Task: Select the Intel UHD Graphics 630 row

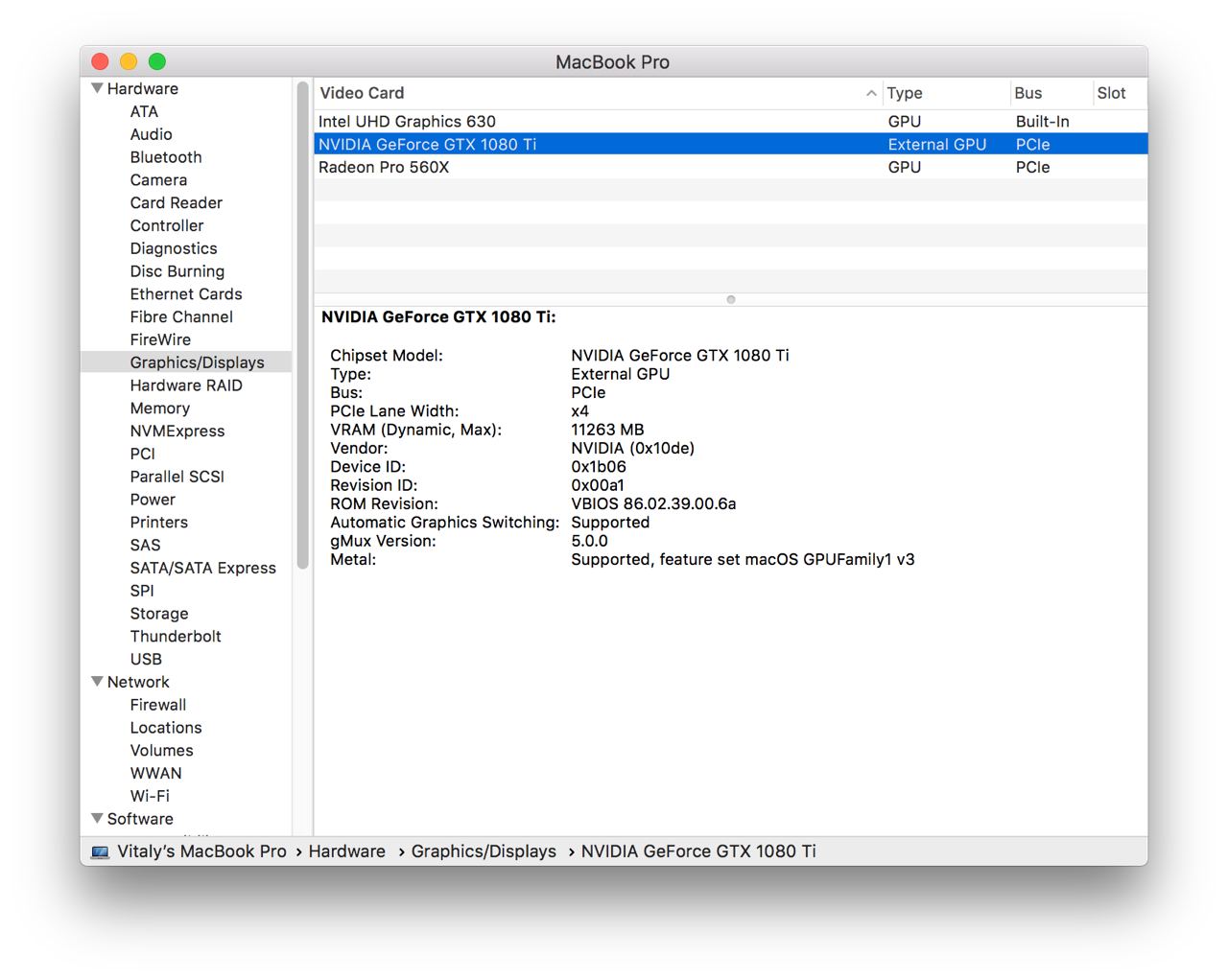Action: coord(730,121)
